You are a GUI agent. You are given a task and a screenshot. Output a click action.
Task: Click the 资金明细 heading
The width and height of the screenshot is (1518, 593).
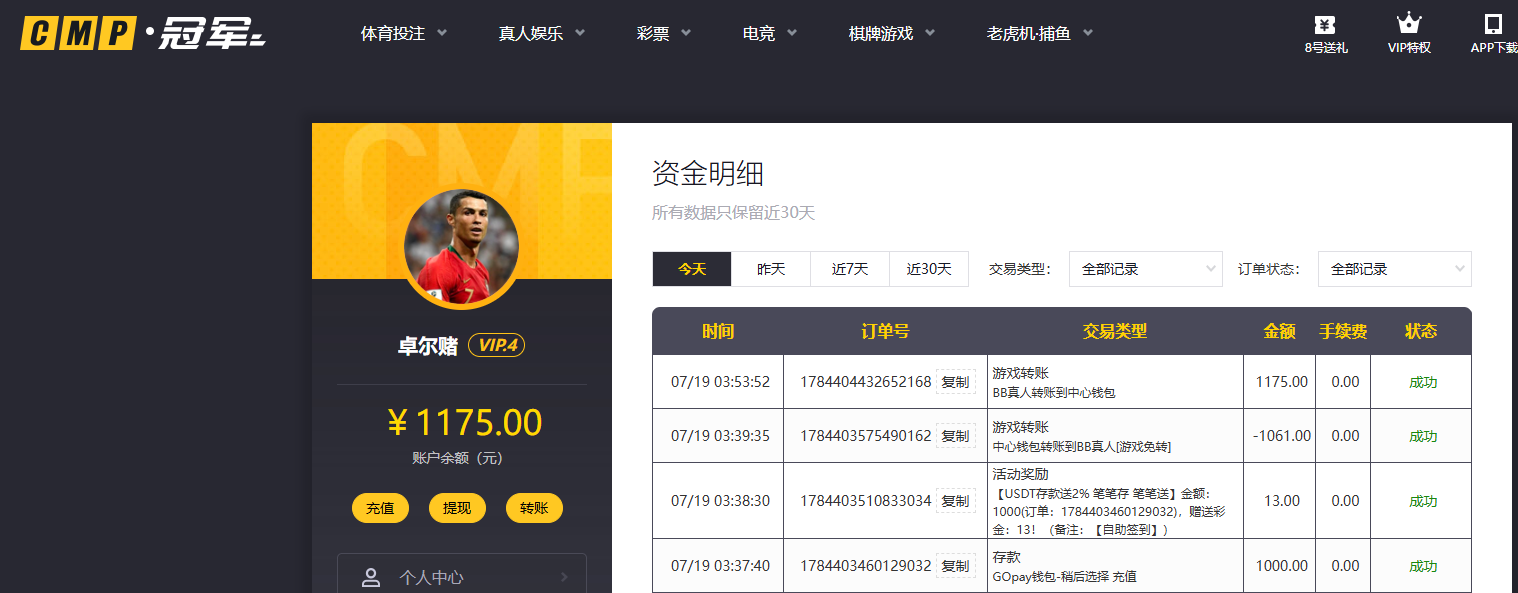(x=708, y=174)
